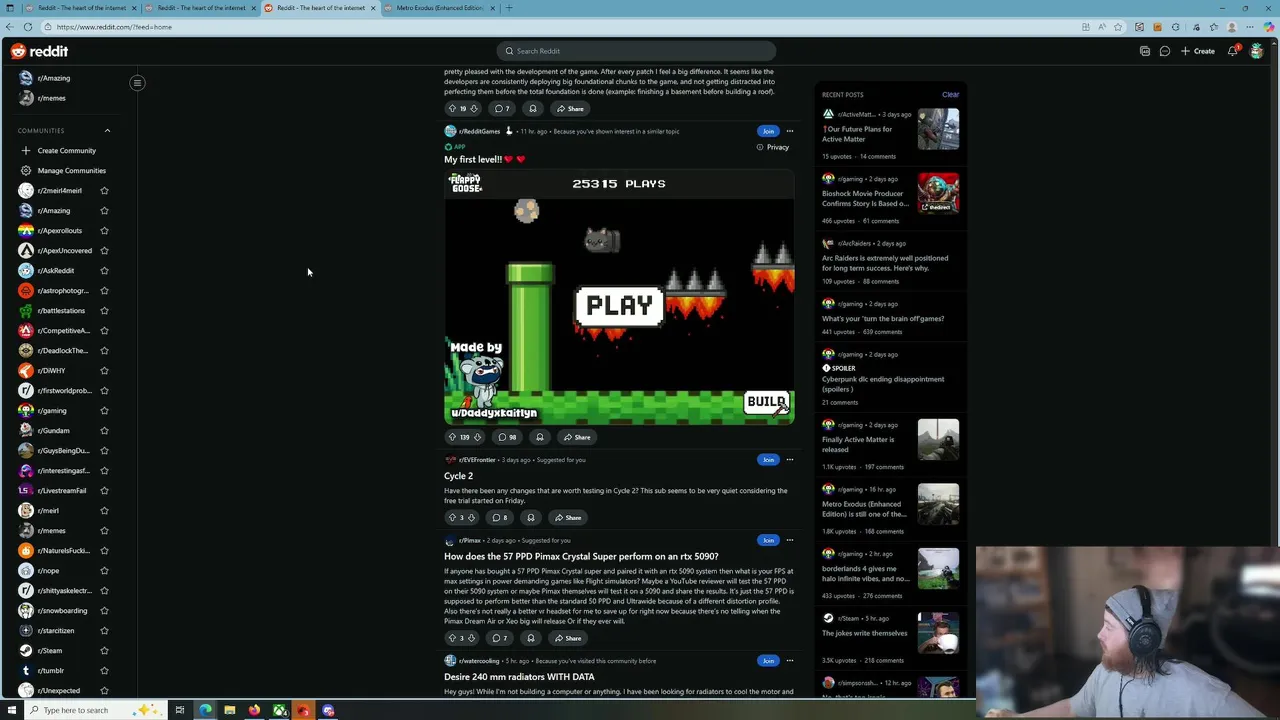The image size is (1280, 720).
Task: Click Create post button in header
Action: (1198, 51)
